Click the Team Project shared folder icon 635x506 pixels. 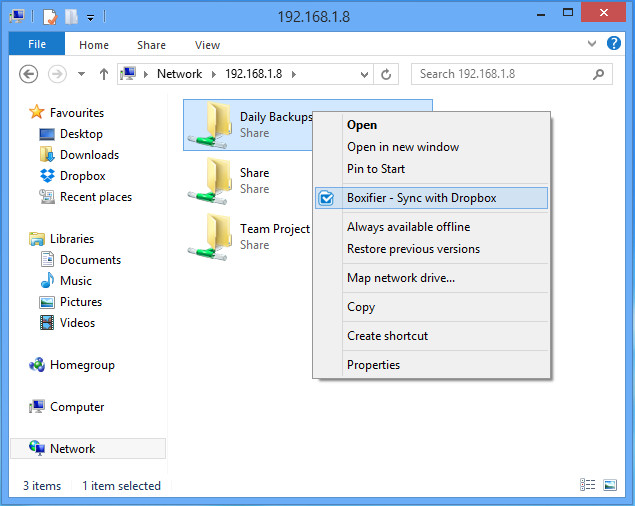209,237
